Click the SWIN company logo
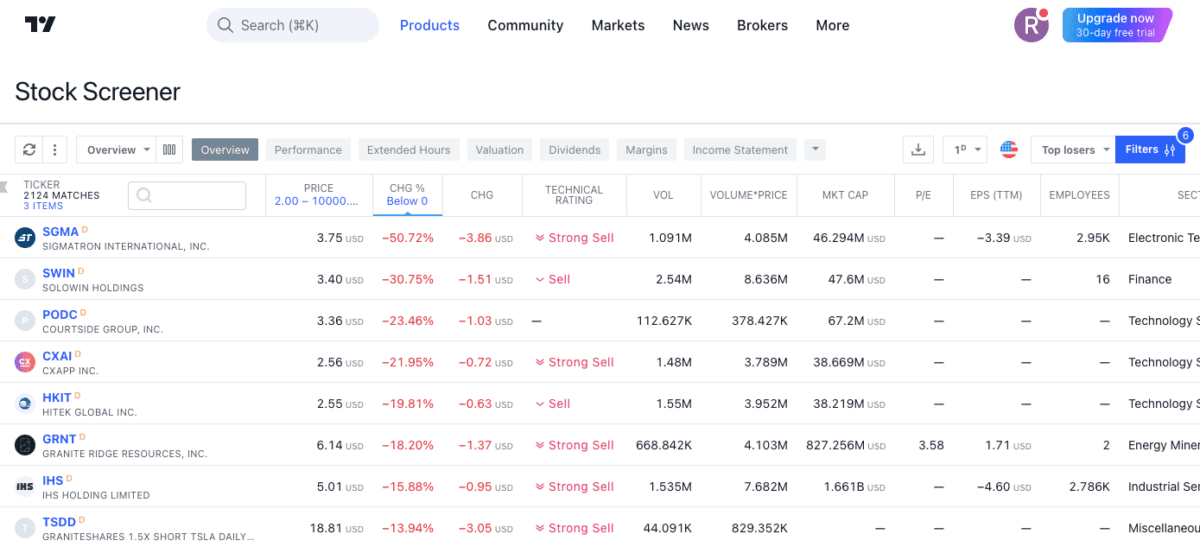The image size is (1200, 547). [25, 280]
